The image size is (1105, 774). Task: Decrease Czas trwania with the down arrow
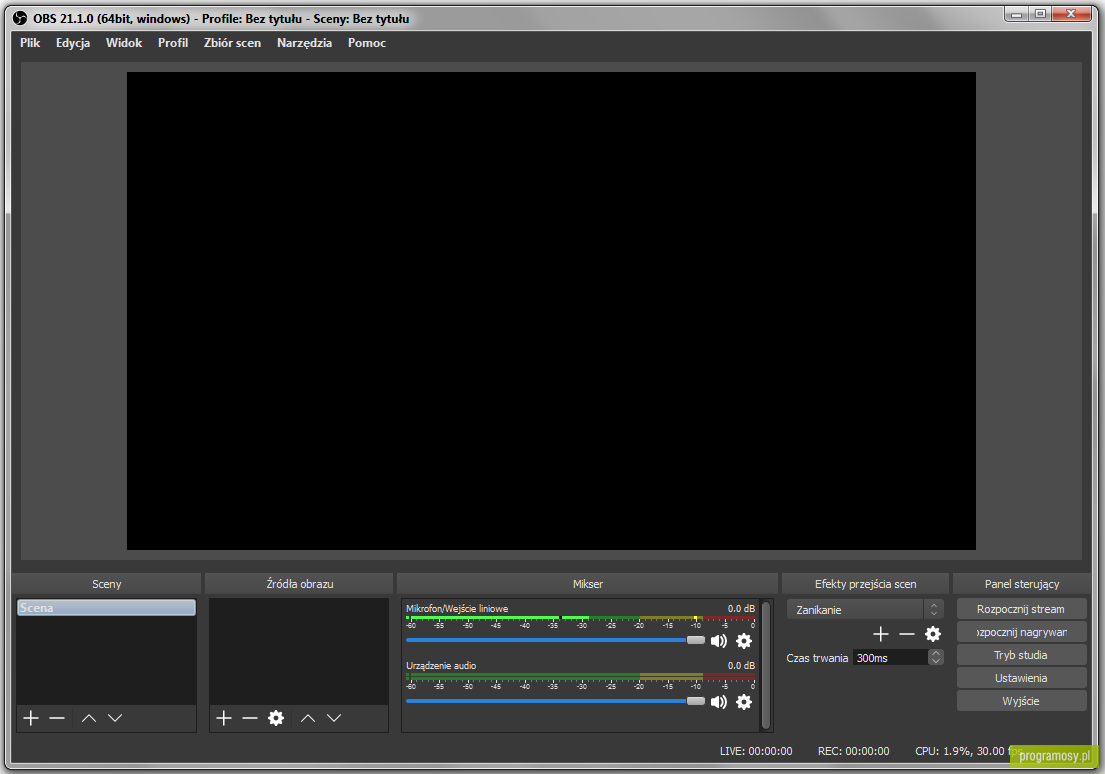pyautogui.click(x=936, y=661)
